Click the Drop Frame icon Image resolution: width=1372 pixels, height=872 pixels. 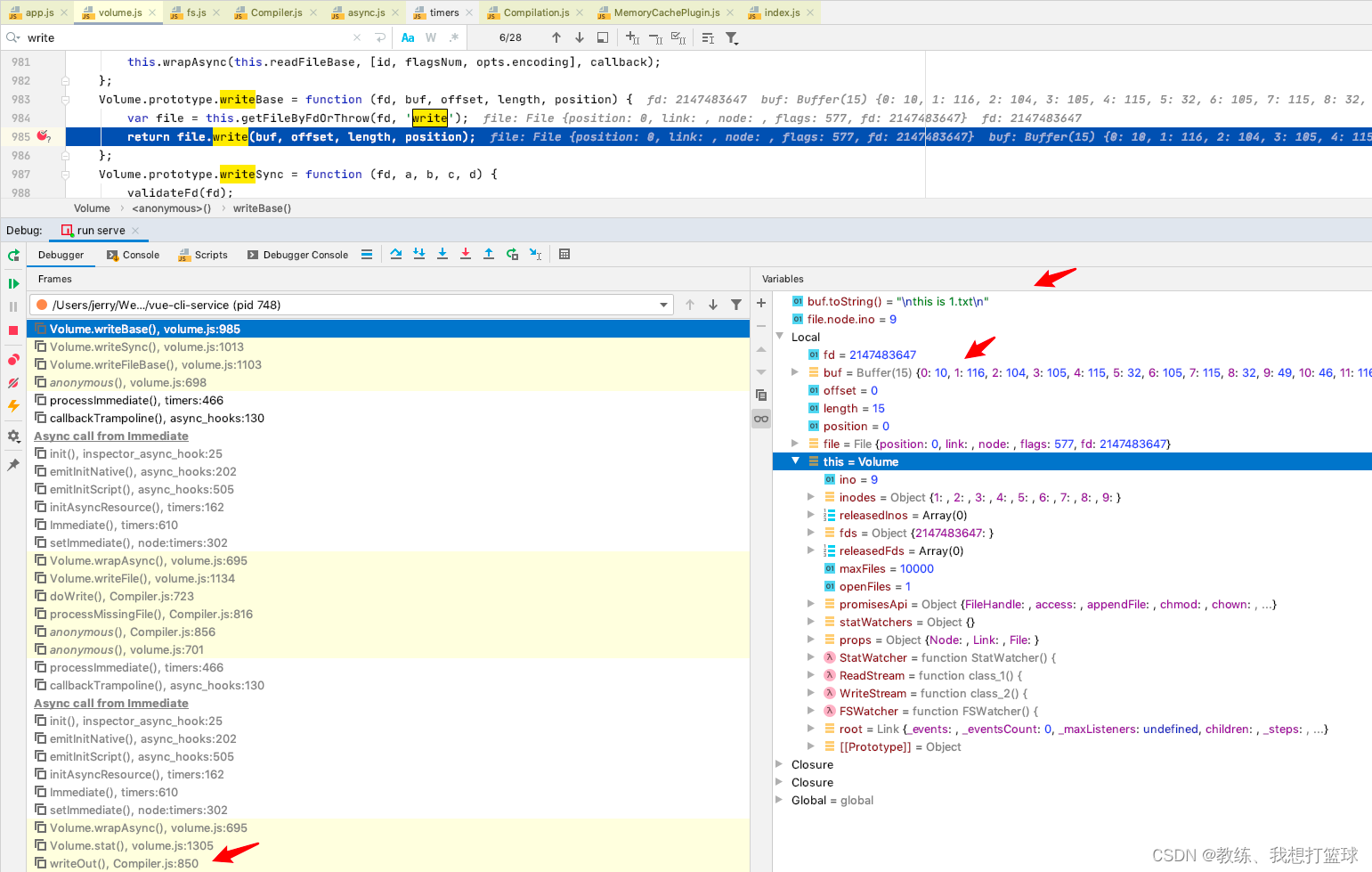tap(512, 255)
